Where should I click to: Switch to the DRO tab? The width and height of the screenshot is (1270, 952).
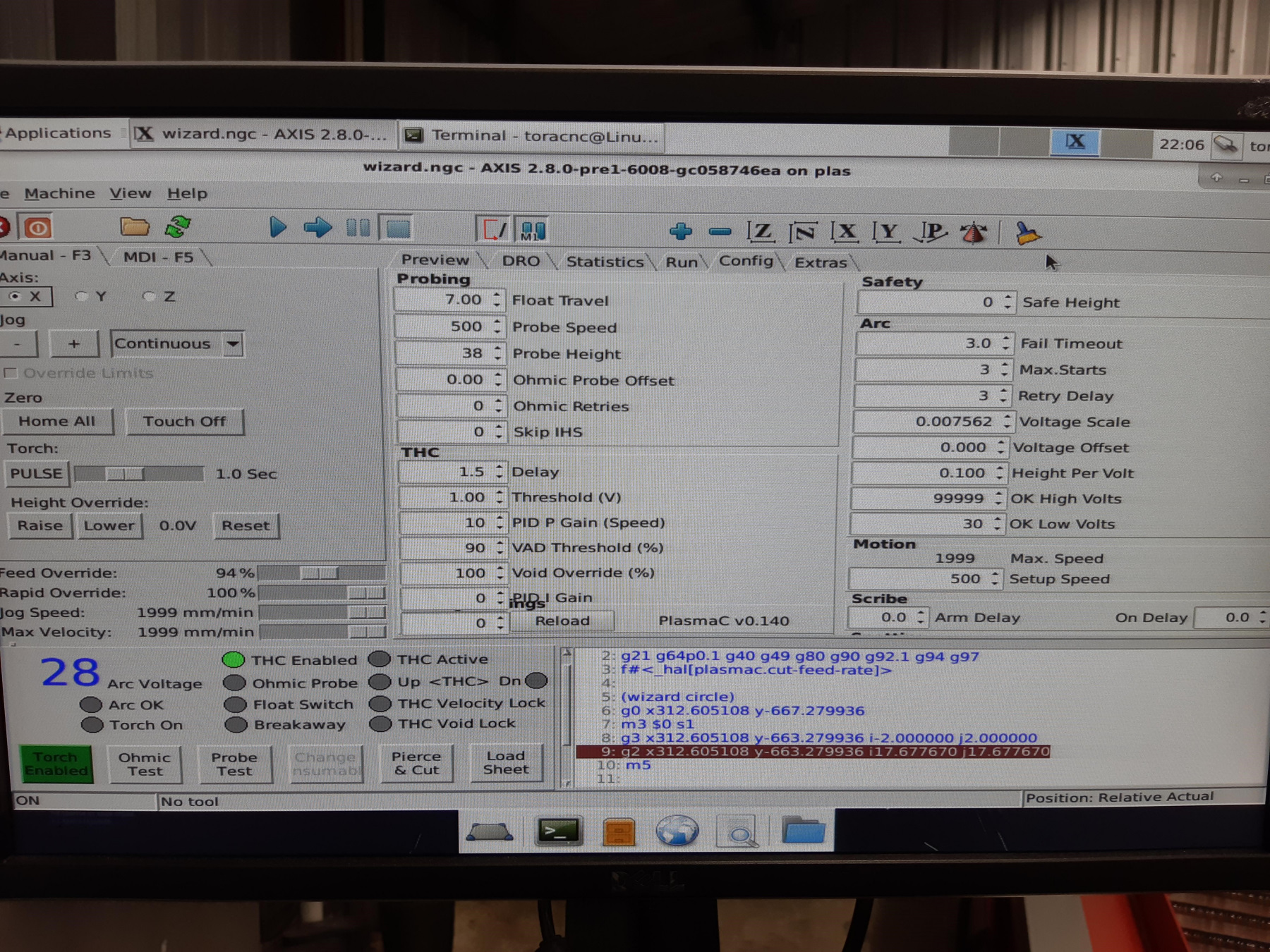point(521,261)
